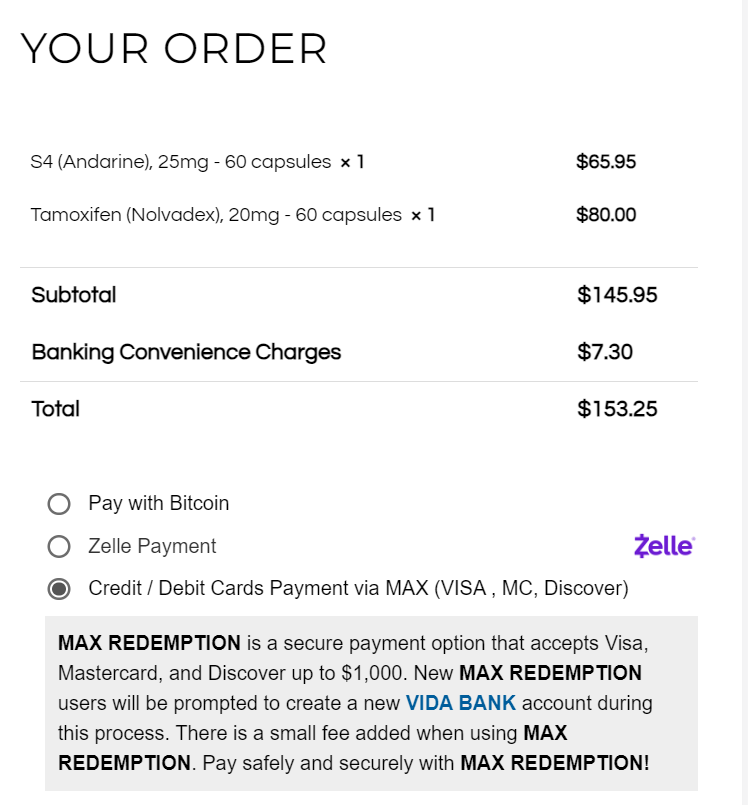
Task: Click the Subtotal label
Action: pyautogui.click(x=74, y=295)
